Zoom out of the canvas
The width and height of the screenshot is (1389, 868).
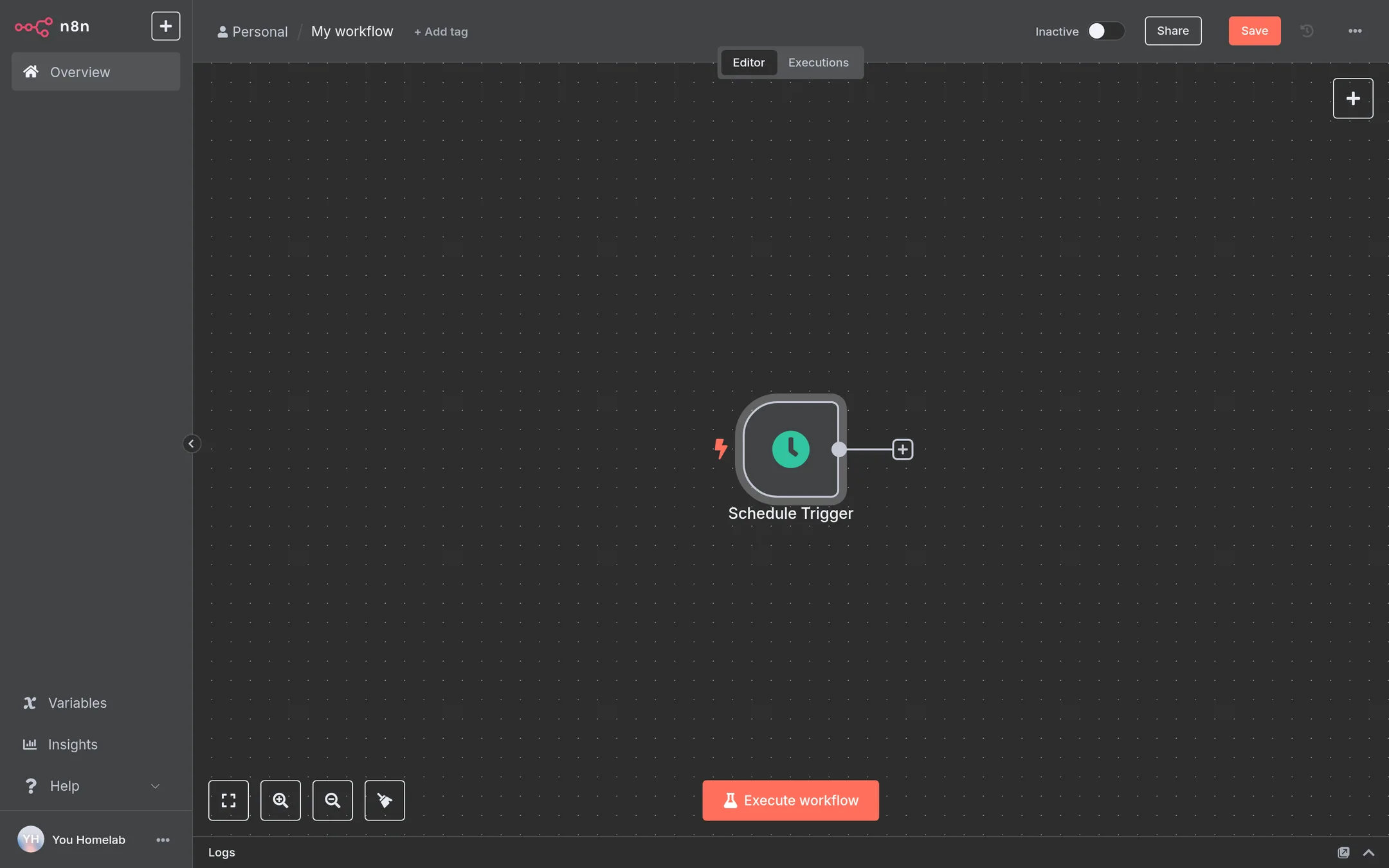click(332, 800)
